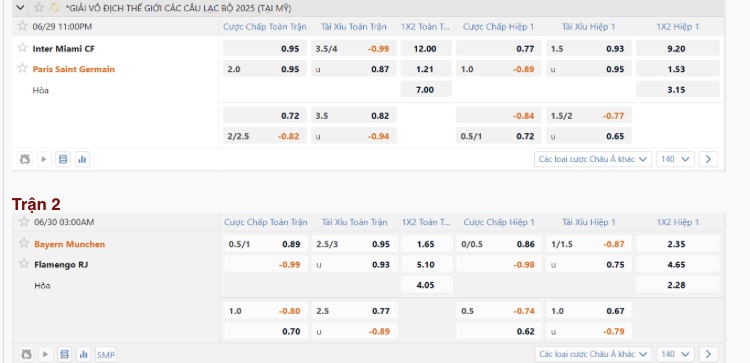The image size is (750, 363).
Task: Open scoreboard list icon for Bayern match
Action: (64, 354)
